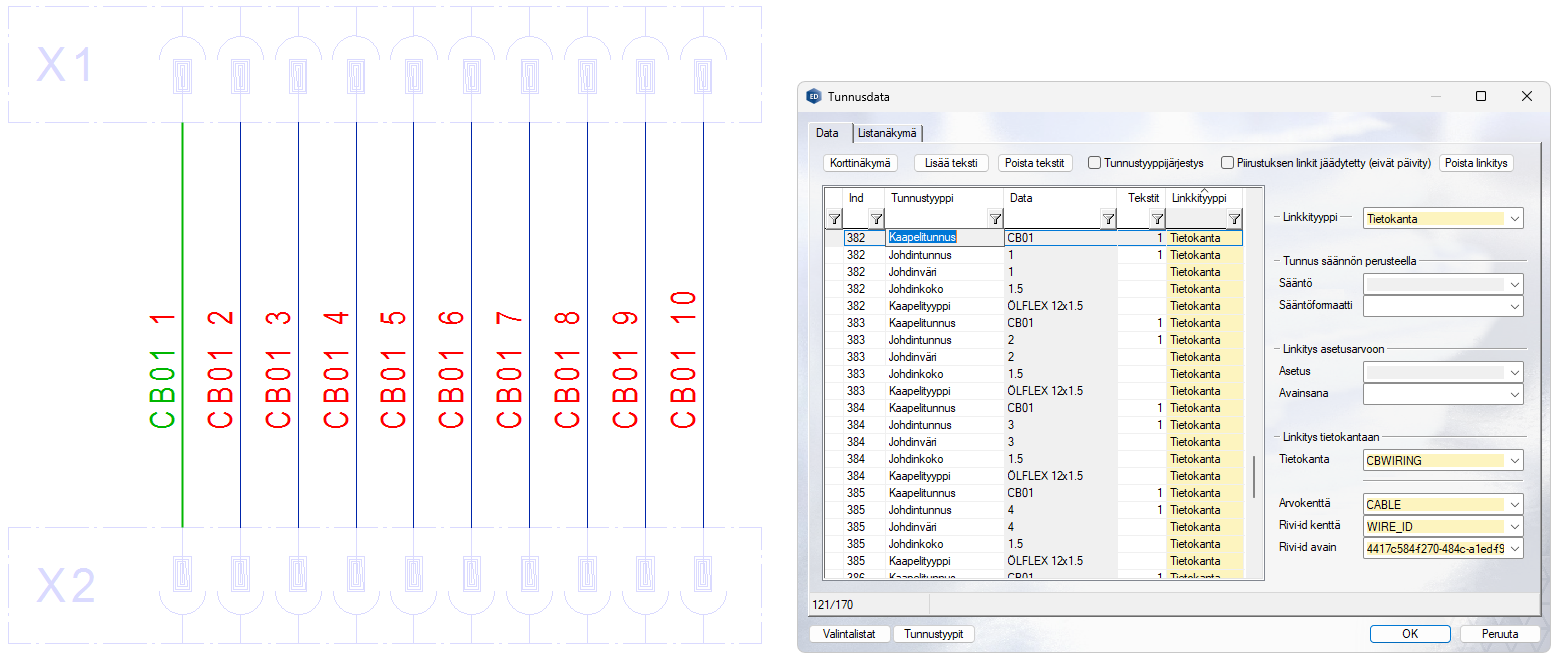Click the Linkkityyppi column filter icon
This screenshot has height=658, width=1554.
tap(1234, 219)
